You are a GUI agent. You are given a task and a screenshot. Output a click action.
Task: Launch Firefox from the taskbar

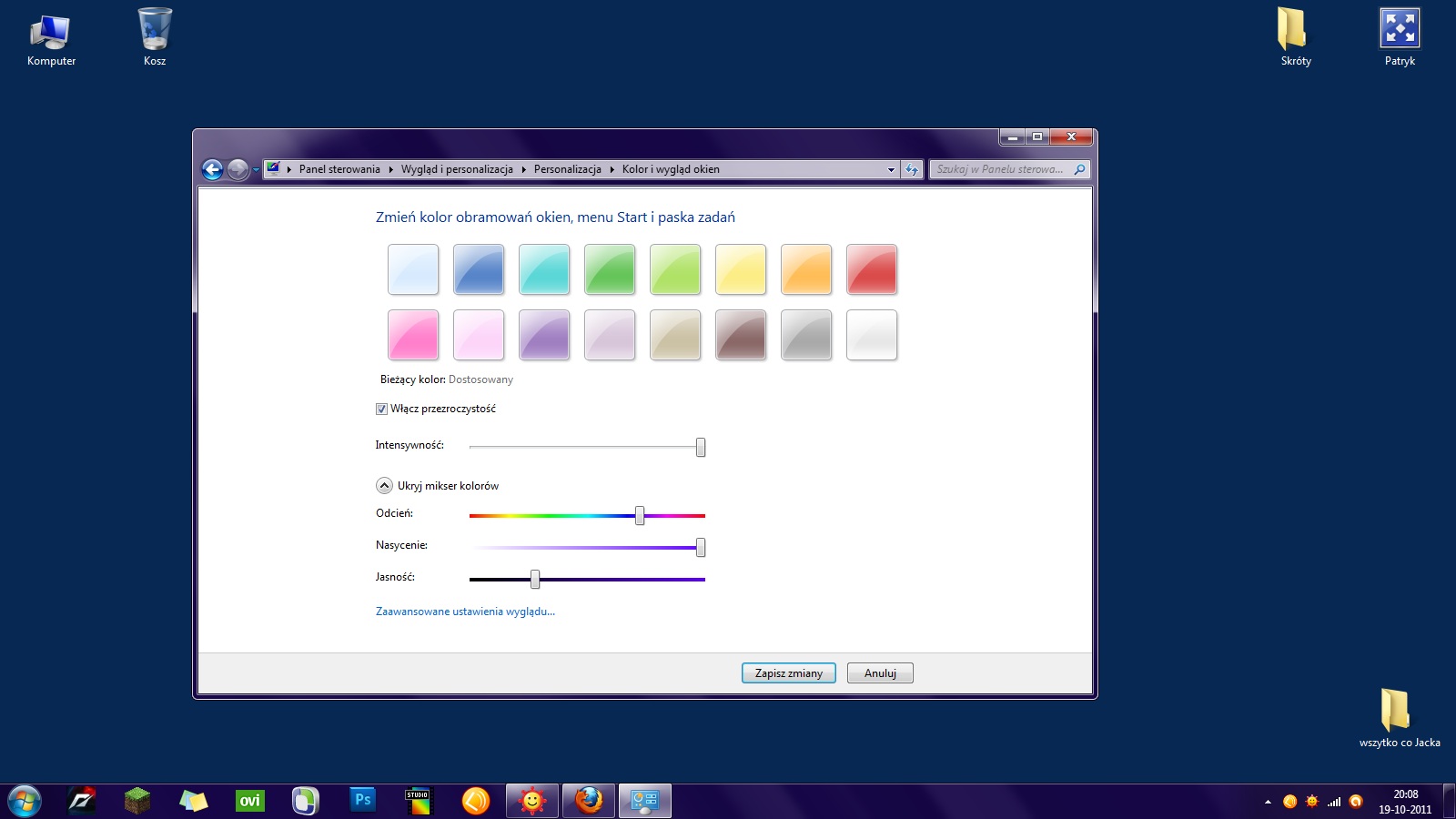[x=589, y=801]
